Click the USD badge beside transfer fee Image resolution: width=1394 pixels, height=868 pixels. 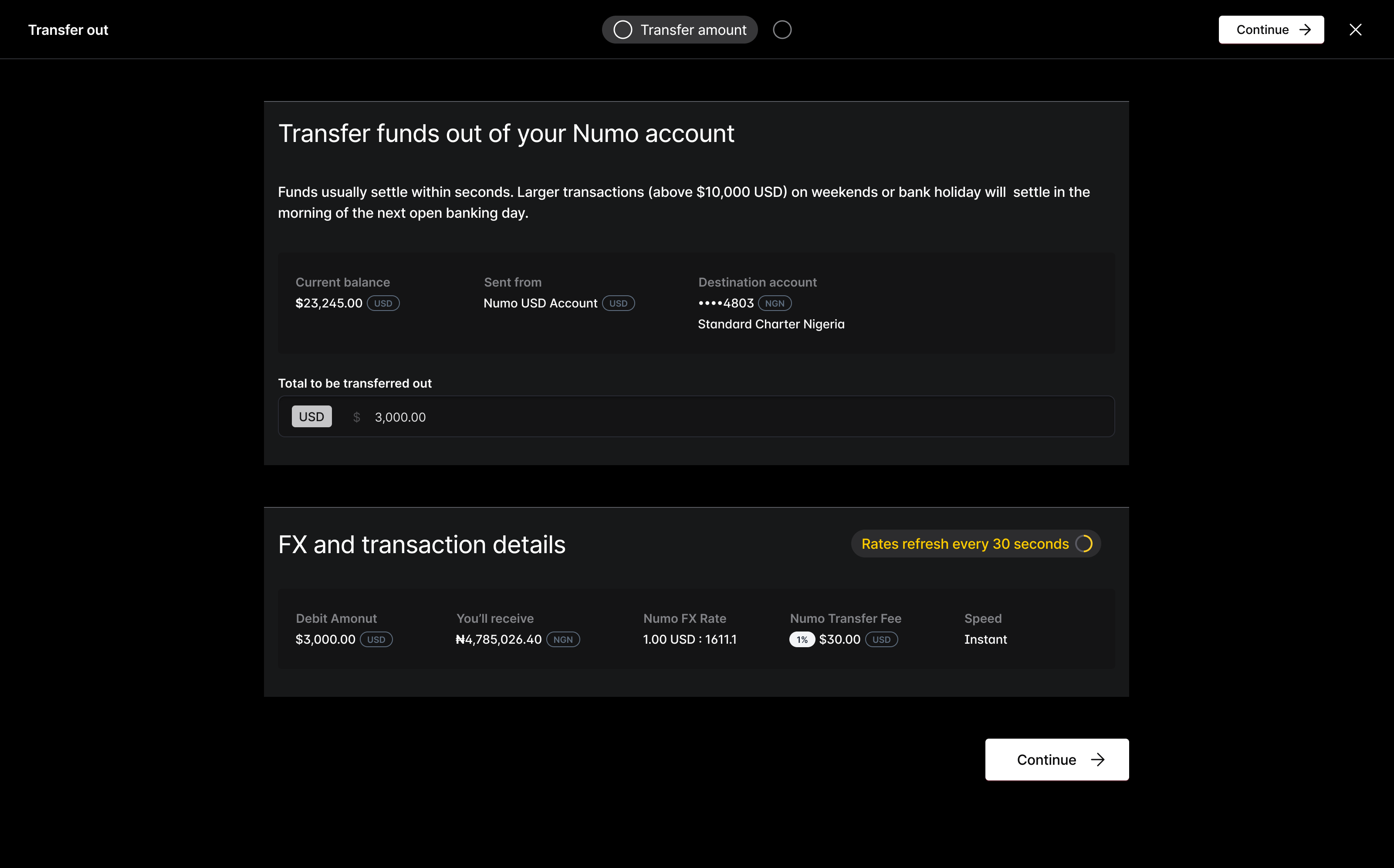coord(881,639)
